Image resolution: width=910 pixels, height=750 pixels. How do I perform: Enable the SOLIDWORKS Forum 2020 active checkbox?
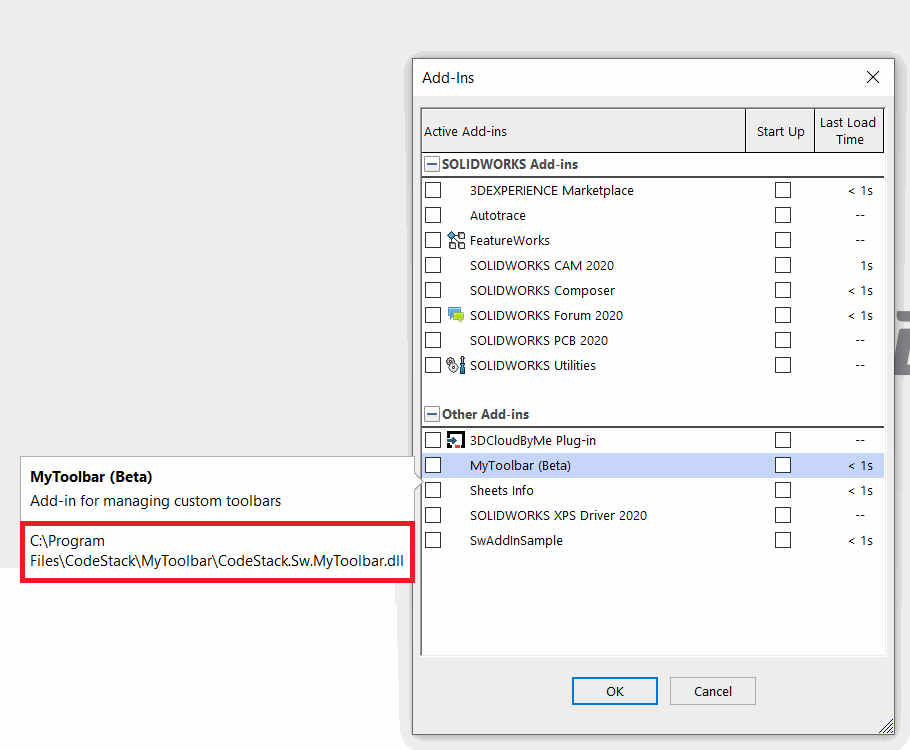(x=433, y=315)
